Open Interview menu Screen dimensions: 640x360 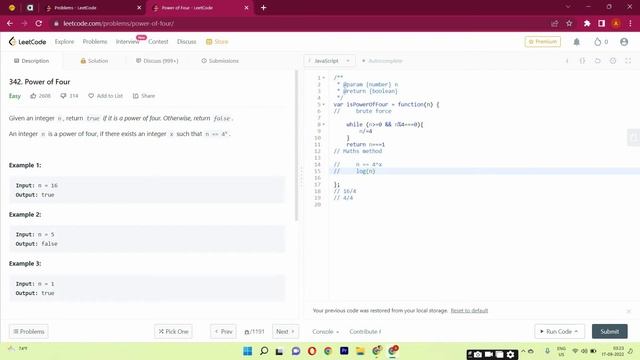128,42
